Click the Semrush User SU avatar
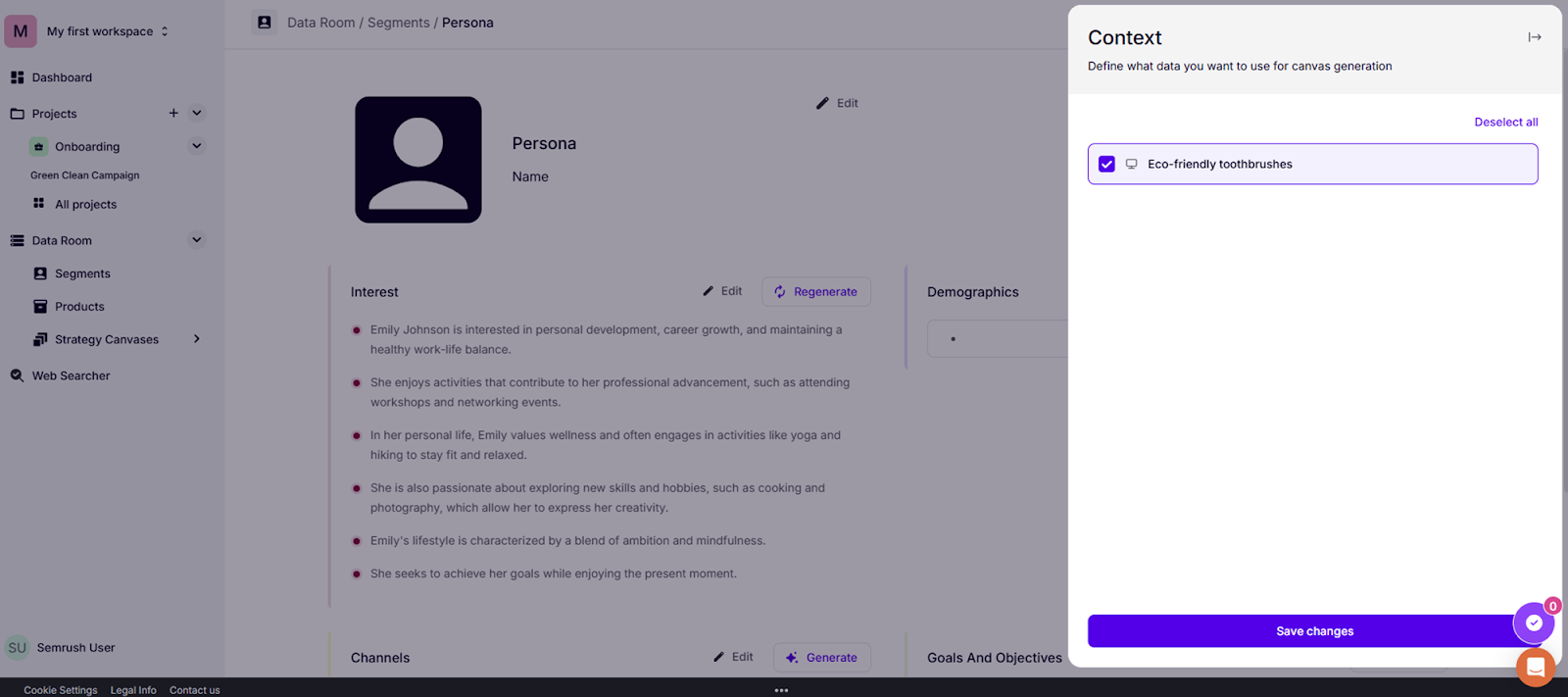The width and height of the screenshot is (1568, 697). (x=18, y=647)
